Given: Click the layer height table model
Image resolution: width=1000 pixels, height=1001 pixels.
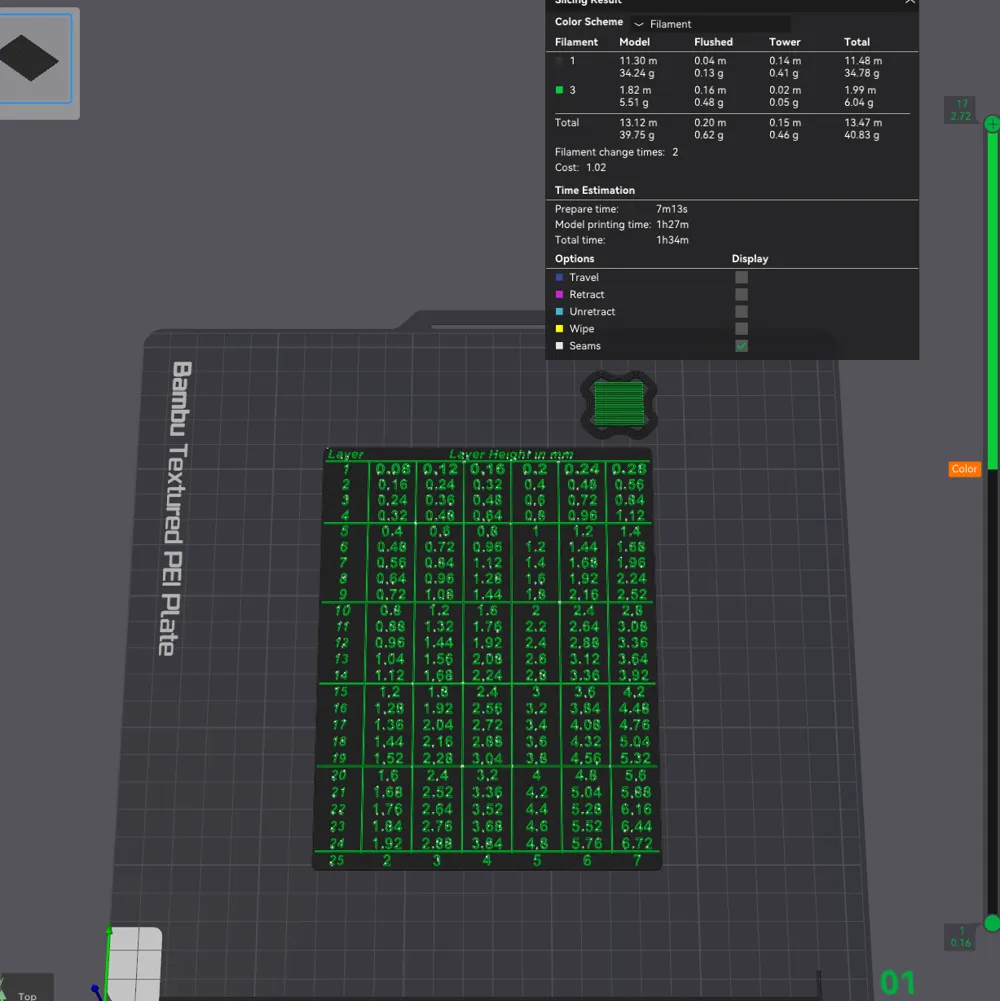Looking at the screenshot, I should pyautogui.click(x=487, y=658).
